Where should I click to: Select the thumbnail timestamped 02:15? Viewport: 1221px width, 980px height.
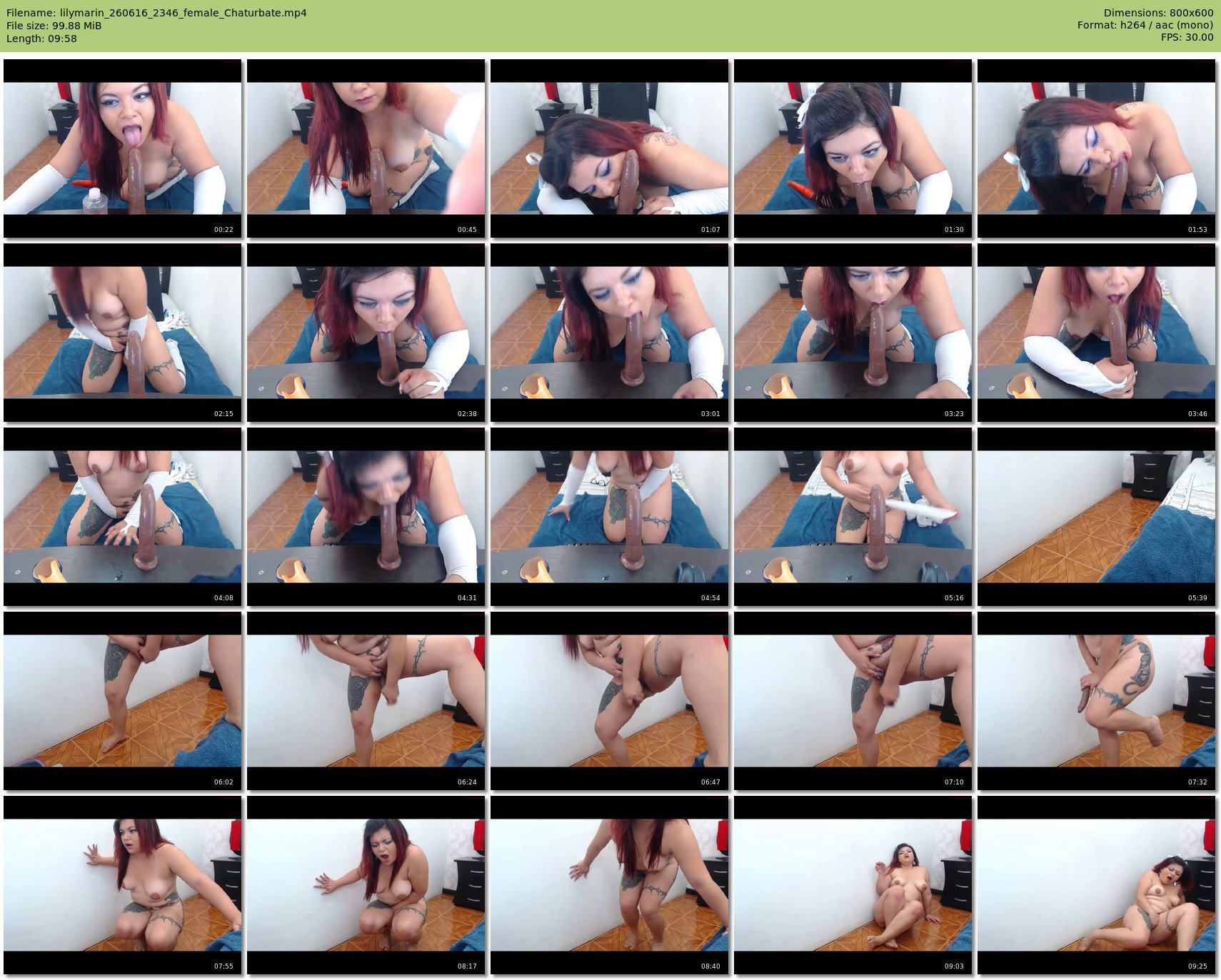tap(122, 333)
